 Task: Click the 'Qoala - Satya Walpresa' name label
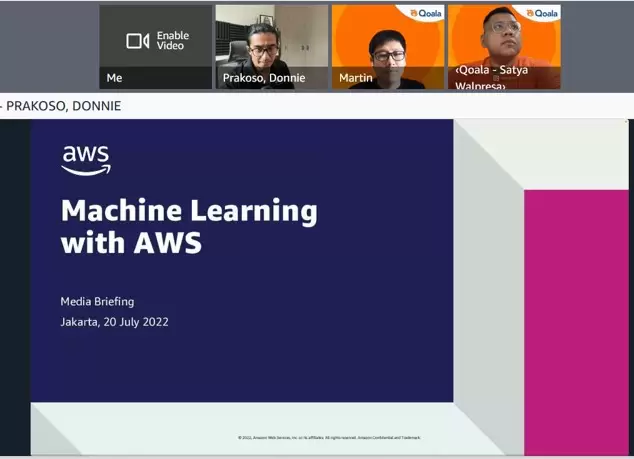point(494,78)
